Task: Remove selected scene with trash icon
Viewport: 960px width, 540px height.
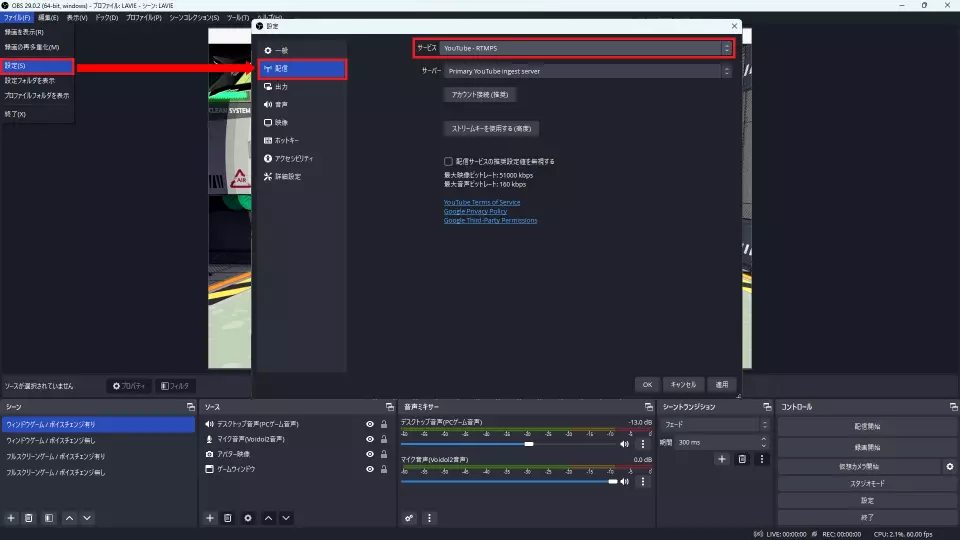Action: click(29, 518)
